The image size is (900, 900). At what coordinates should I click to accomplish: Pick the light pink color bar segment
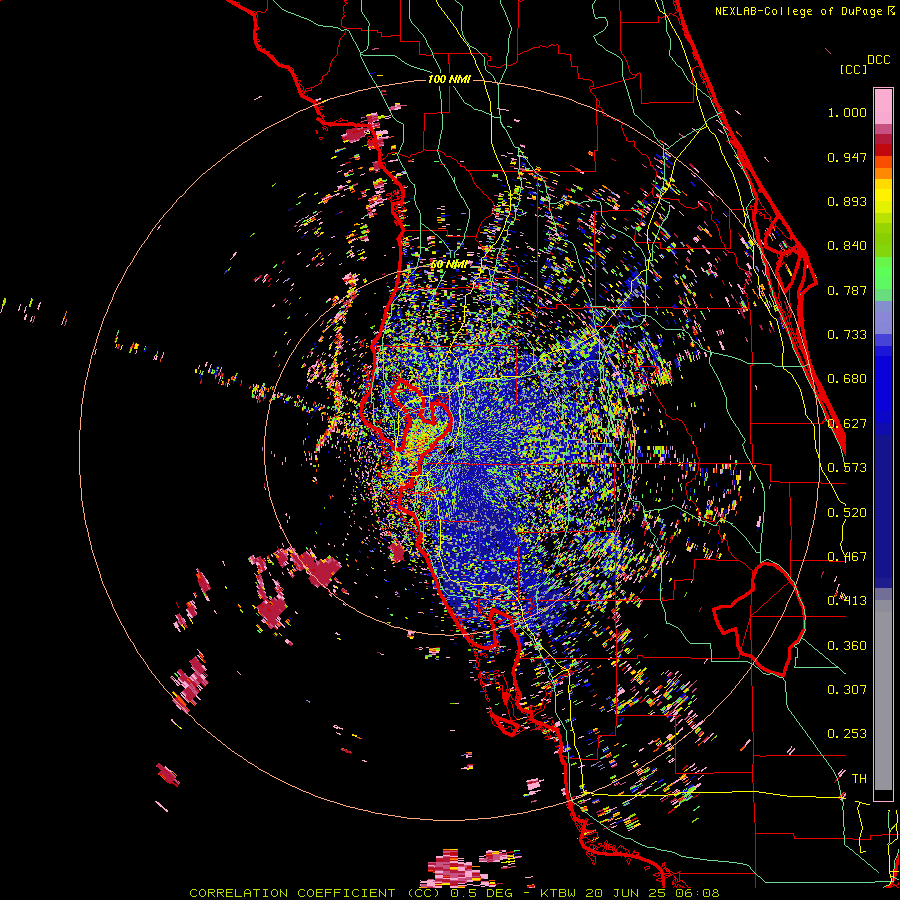click(x=883, y=106)
